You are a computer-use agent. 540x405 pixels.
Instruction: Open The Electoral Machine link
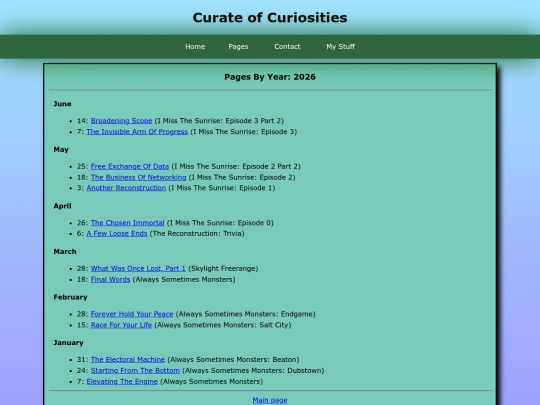[x=128, y=360]
